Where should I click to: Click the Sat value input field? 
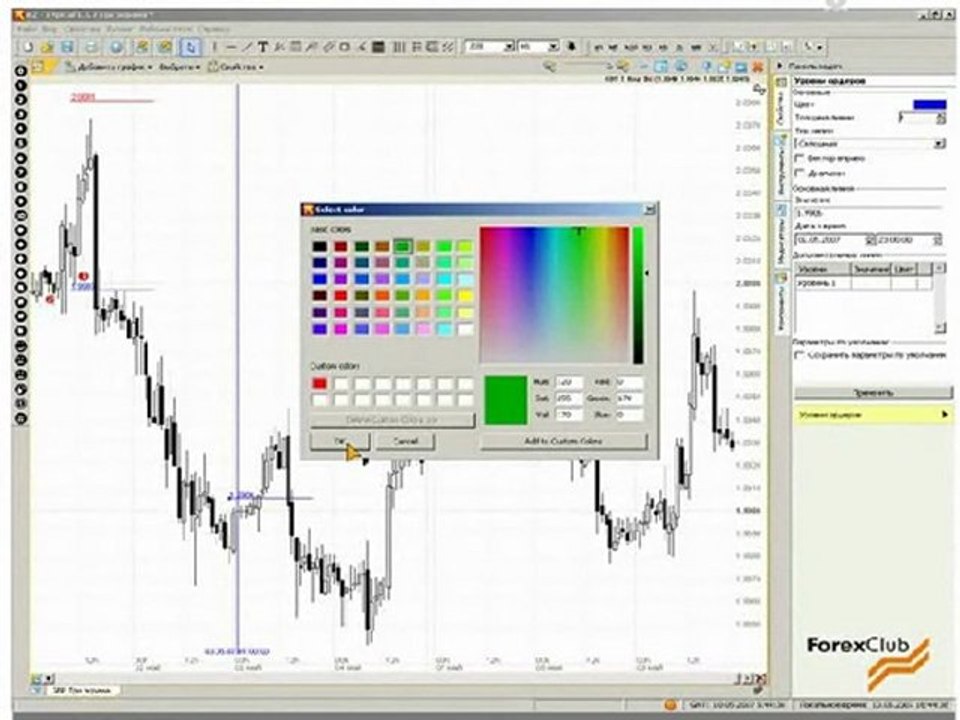(568, 399)
